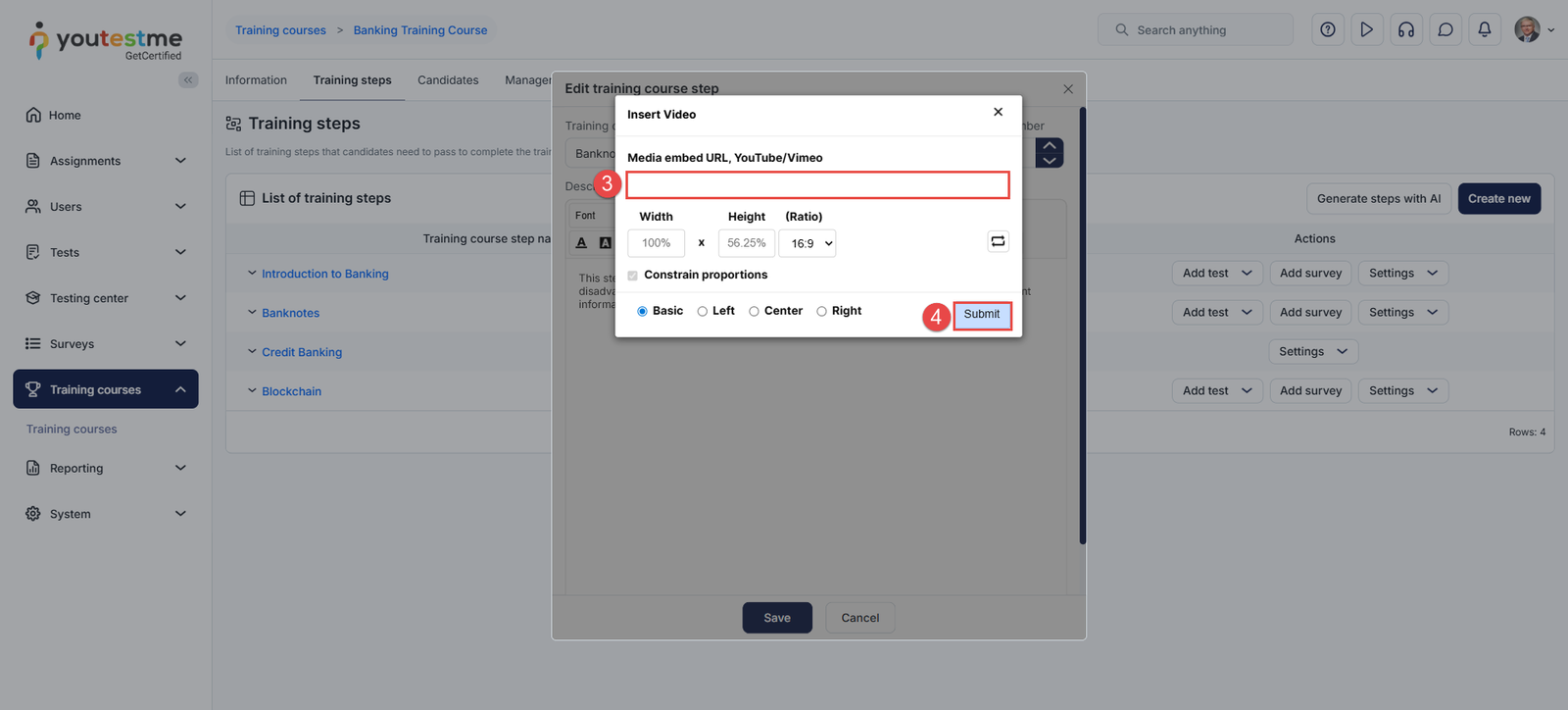This screenshot has width=1568, height=710.
Task: Switch to the Candidates tab
Action: 448,80
